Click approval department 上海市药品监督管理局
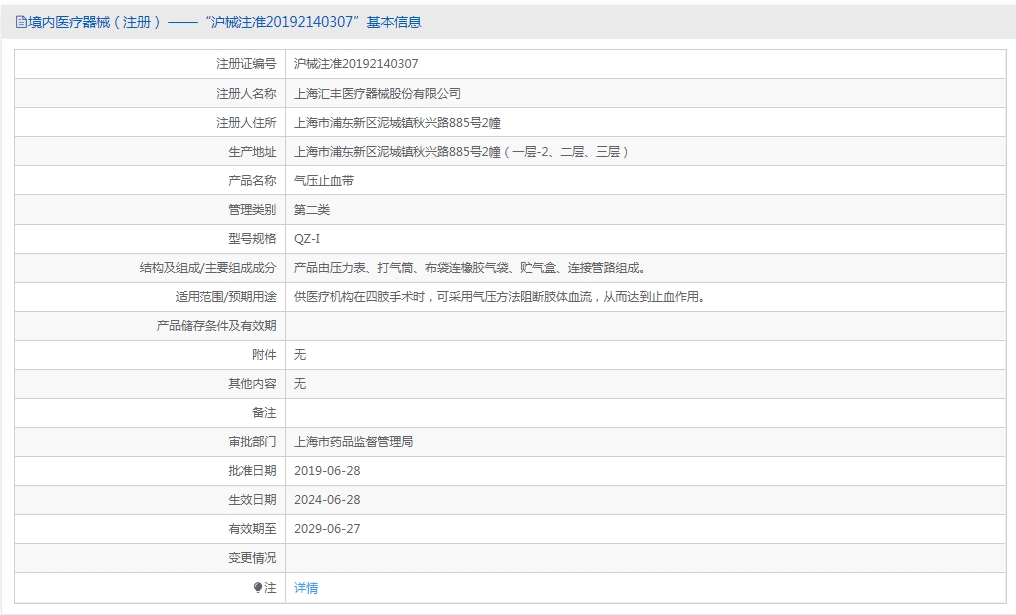The image size is (1016, 615). coord(353,441)
